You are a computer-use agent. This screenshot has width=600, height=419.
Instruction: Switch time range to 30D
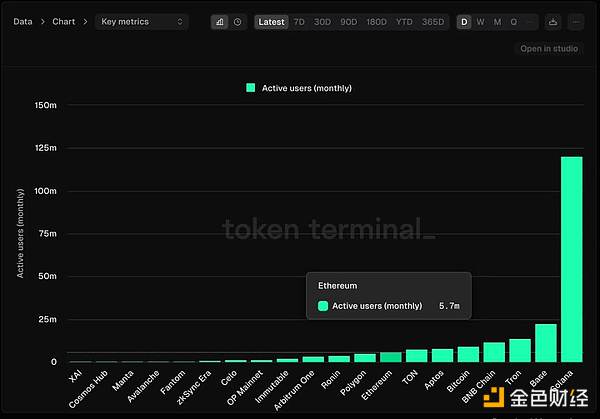point(323,21)
